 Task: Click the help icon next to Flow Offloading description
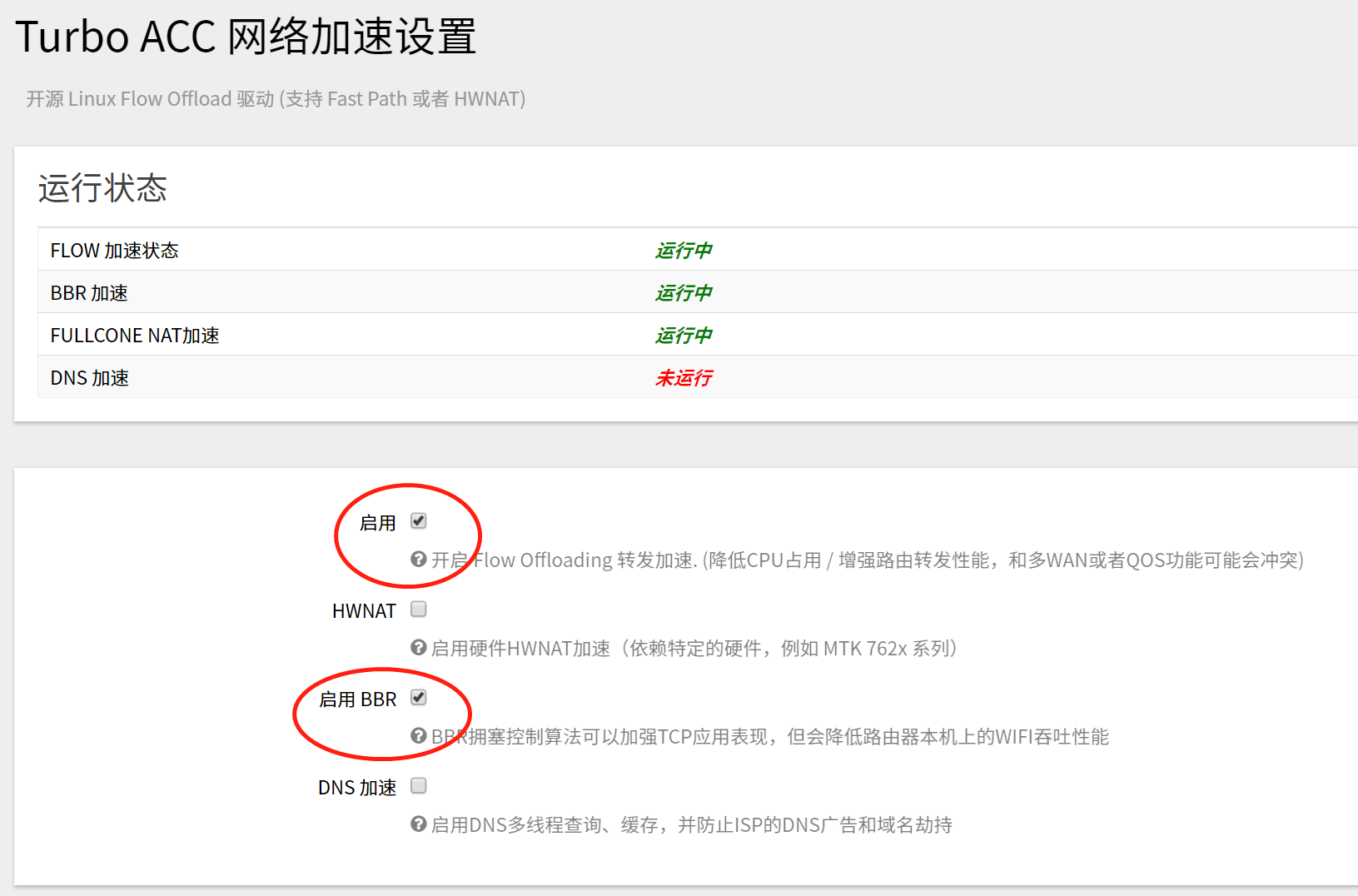click(x=417, y=560)
